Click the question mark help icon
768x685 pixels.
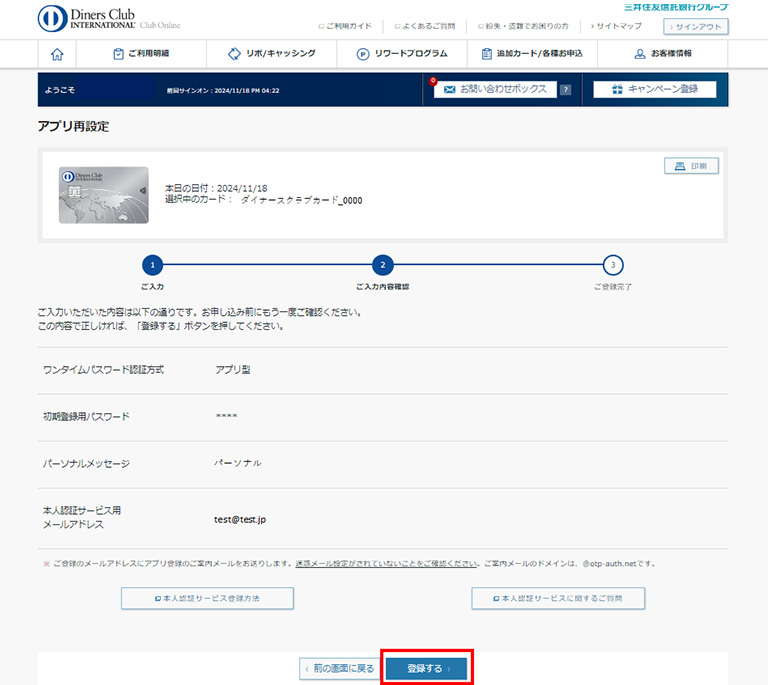[x=565, y=89]
